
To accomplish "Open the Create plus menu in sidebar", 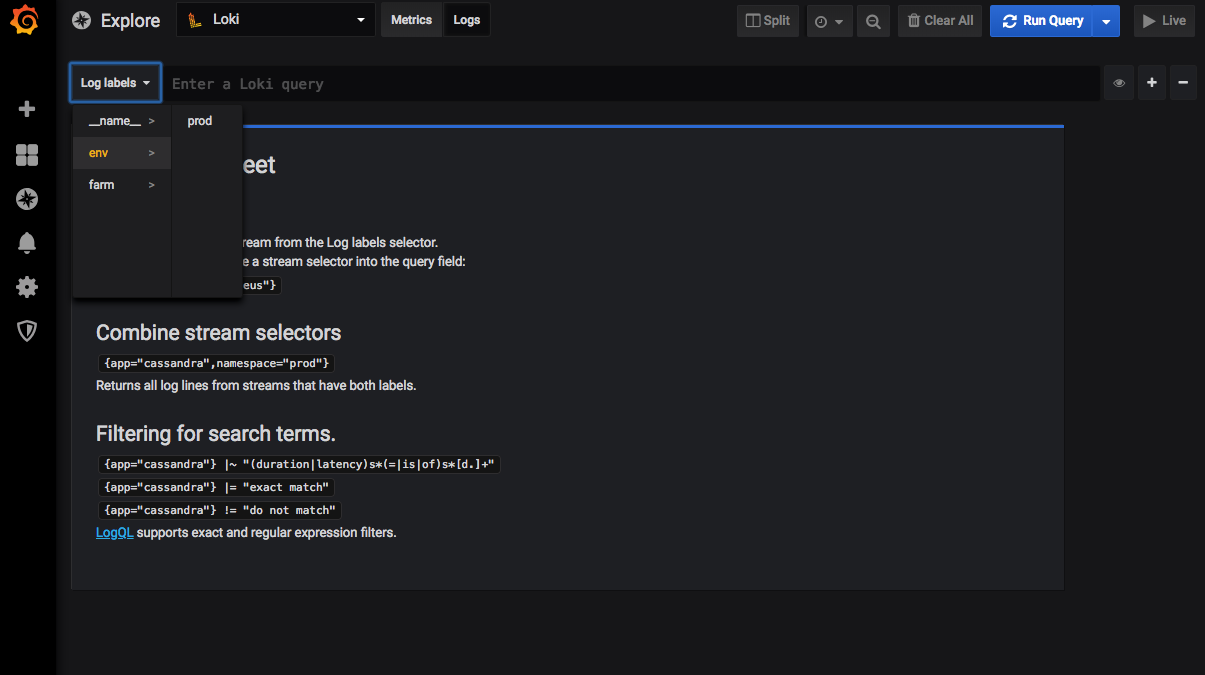I will pos(27,109).
